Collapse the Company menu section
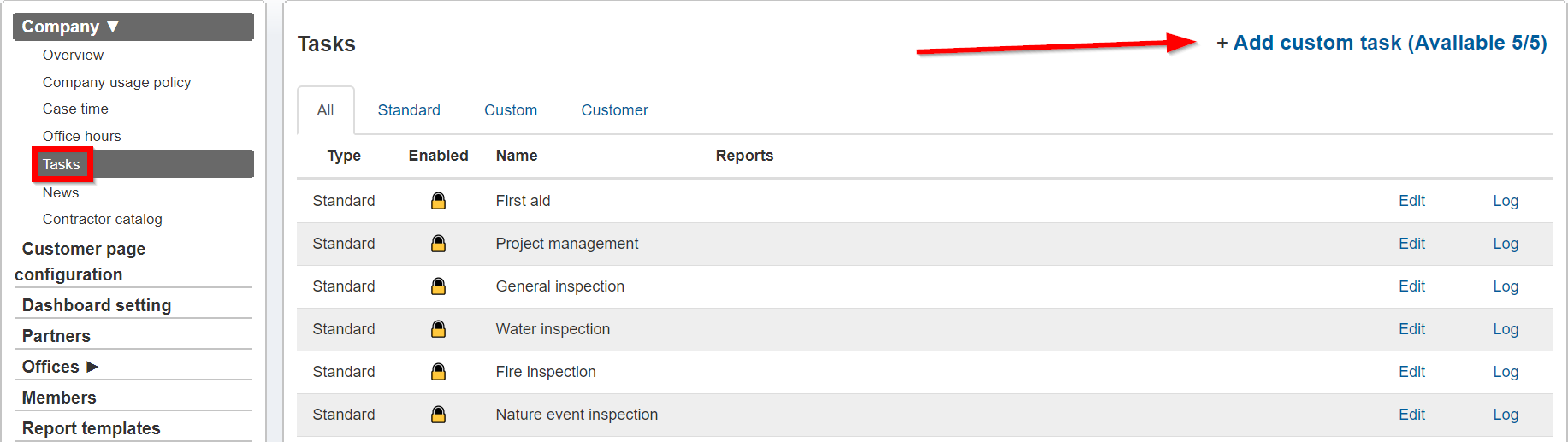The height and width of the screenshot is (442, 1568). (113, 27)
